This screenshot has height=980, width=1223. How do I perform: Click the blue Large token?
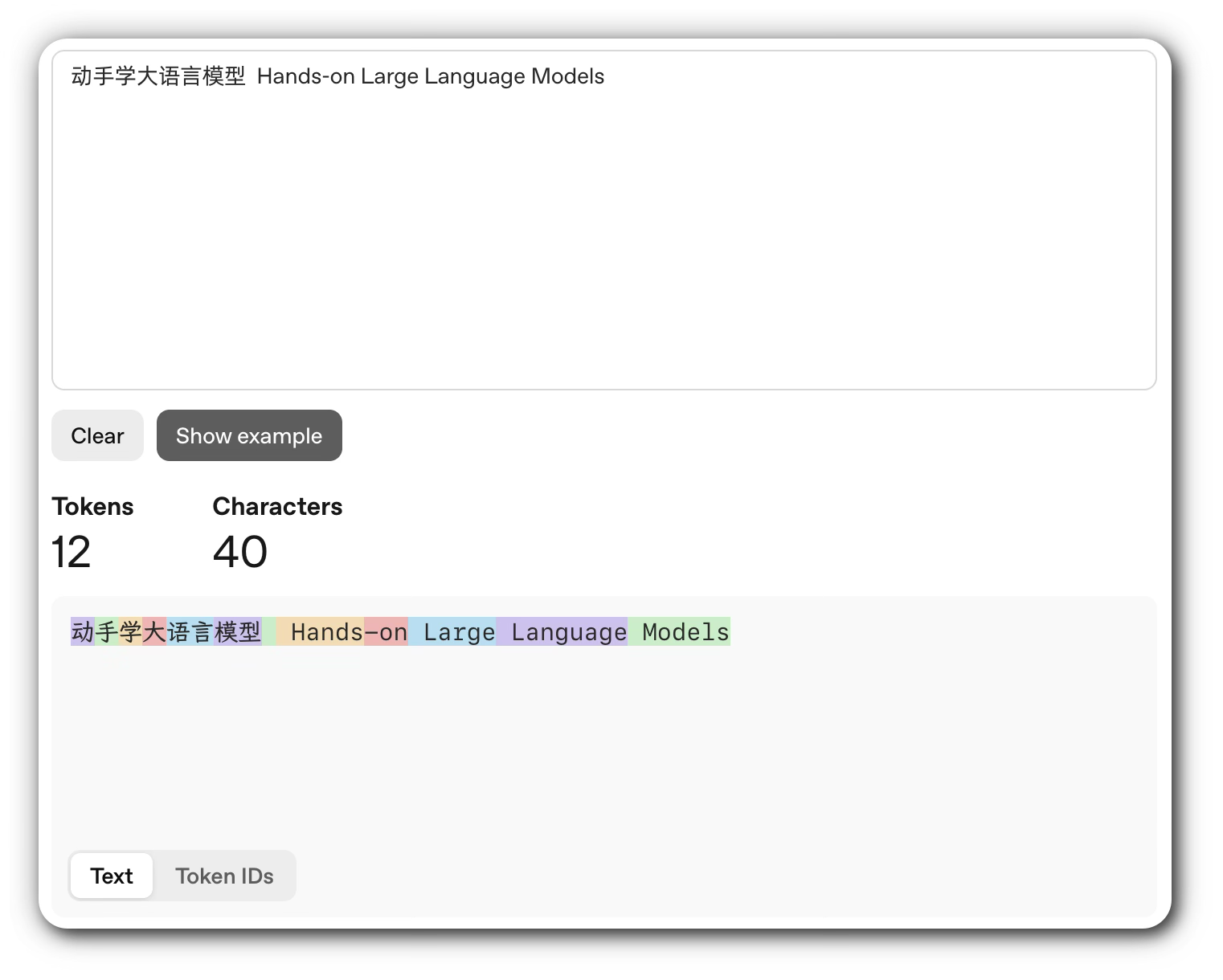pyautogui.click(x=453, y=632)
